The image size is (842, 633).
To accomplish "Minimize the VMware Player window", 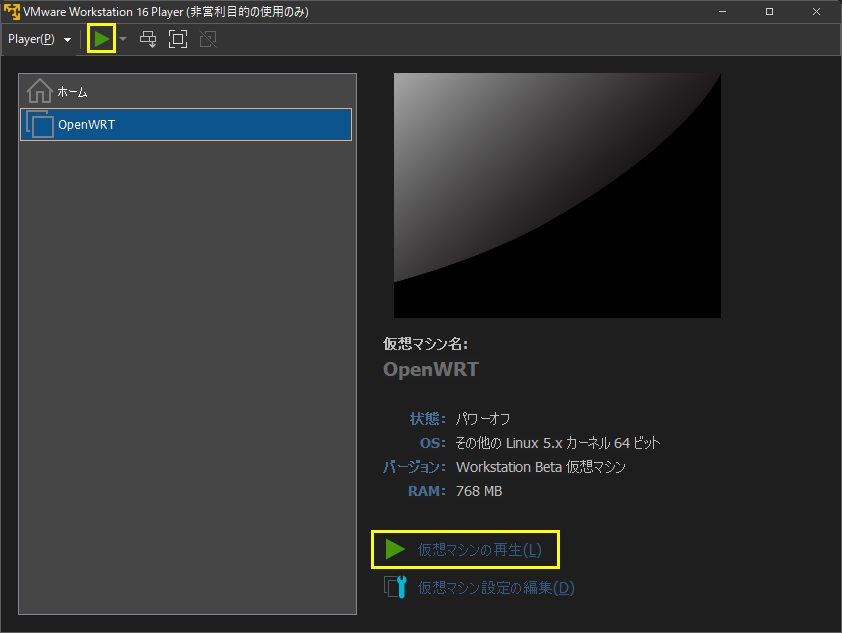I will pos(722,11).
